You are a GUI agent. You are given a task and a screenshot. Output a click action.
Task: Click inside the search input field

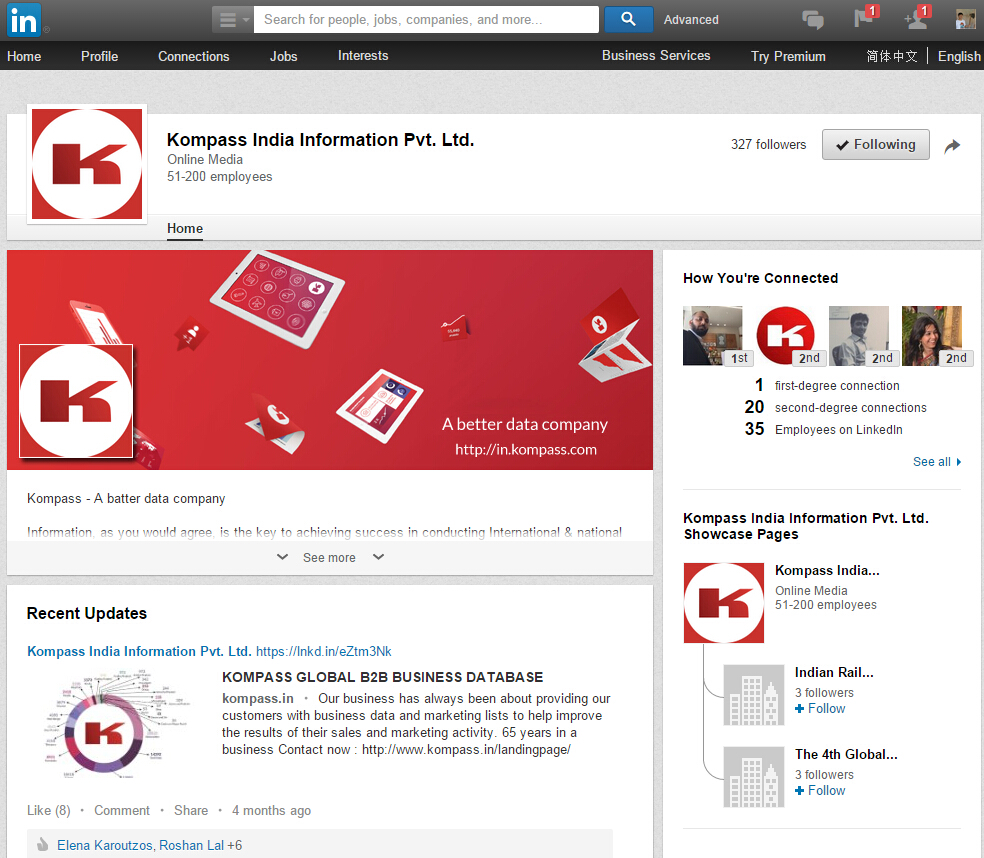click(425, 19)
